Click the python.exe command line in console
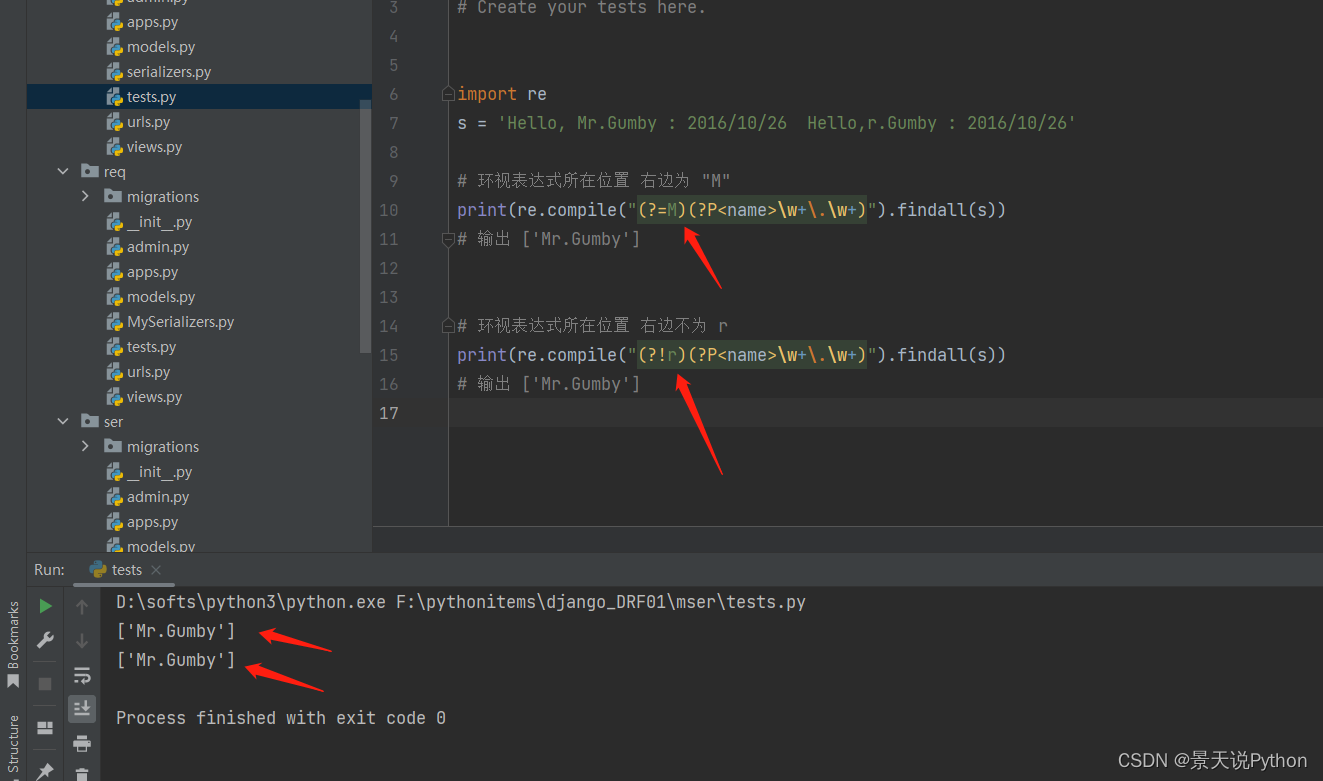 (x=461, y=602)
